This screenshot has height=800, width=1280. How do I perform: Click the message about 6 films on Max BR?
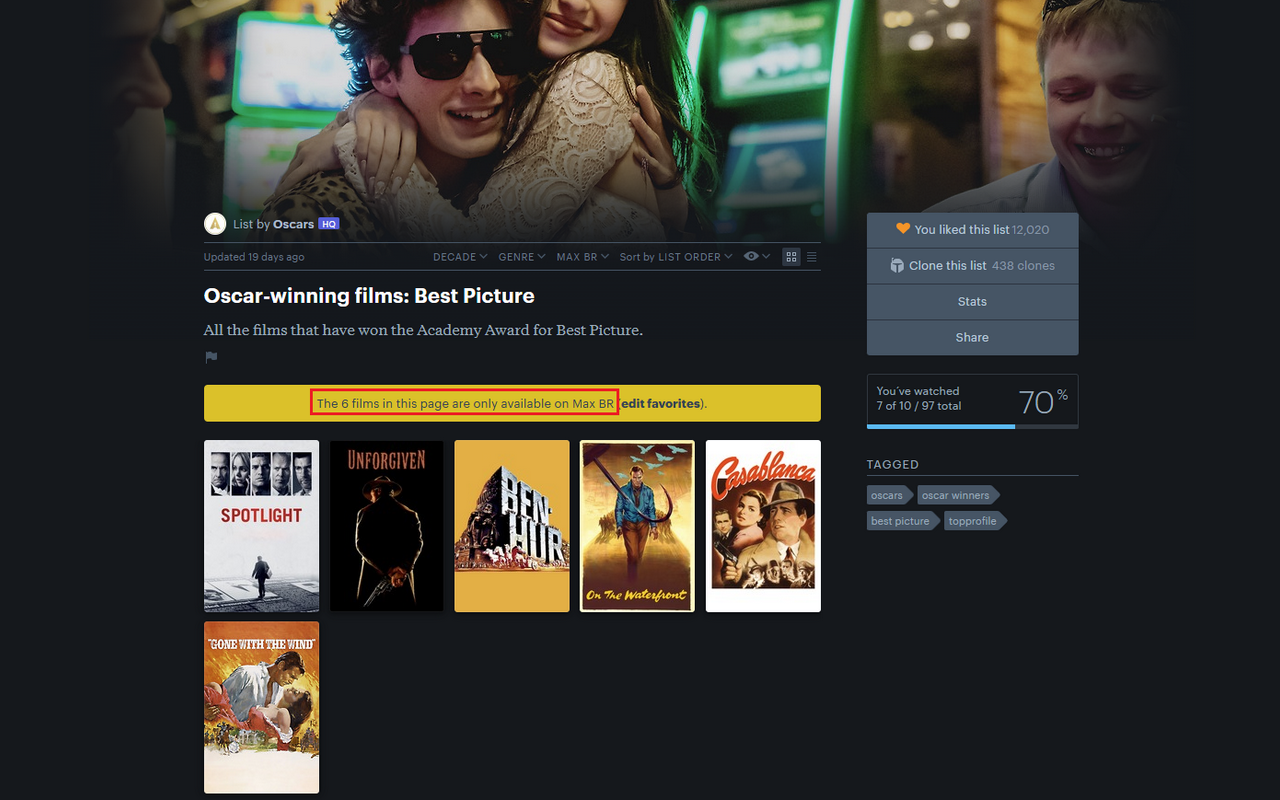[x=465, y=404]
